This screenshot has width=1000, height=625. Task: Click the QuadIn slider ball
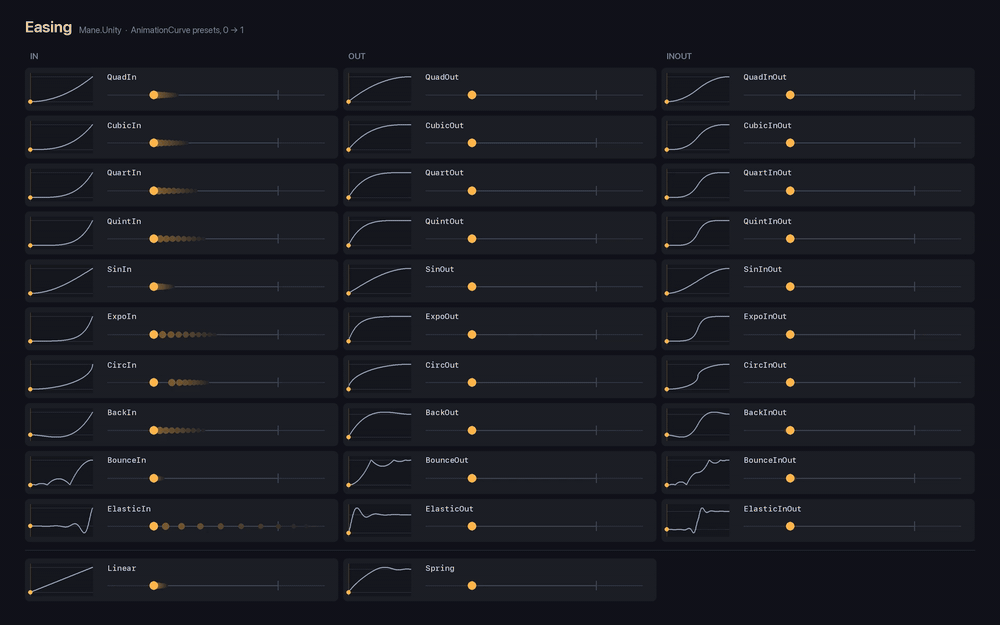click(154, 95)
